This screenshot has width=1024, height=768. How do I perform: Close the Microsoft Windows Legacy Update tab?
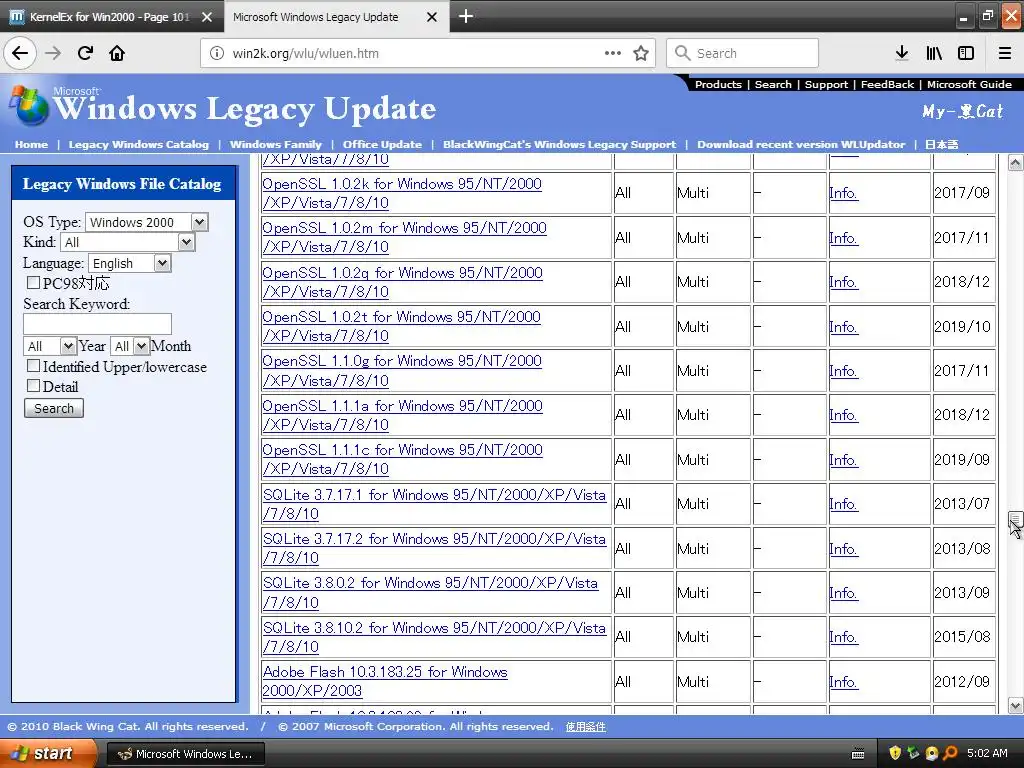click(x=432, y=17)
